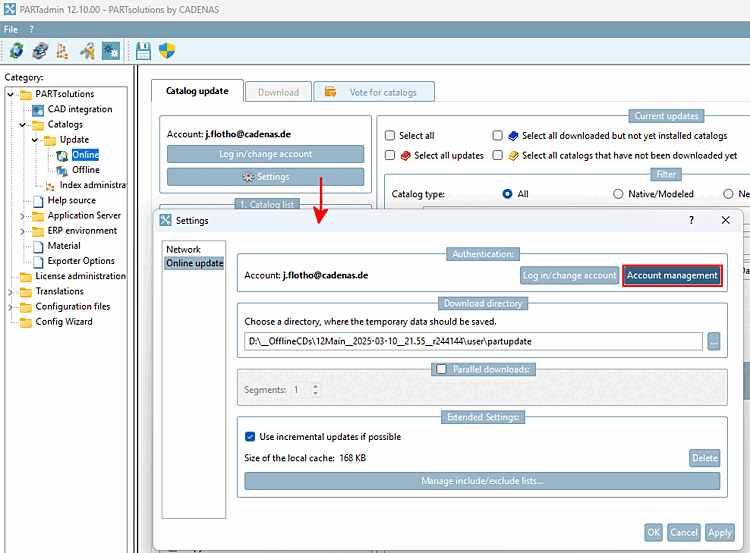
Task: Click the Cancel button
Action: tap(684, 532)
